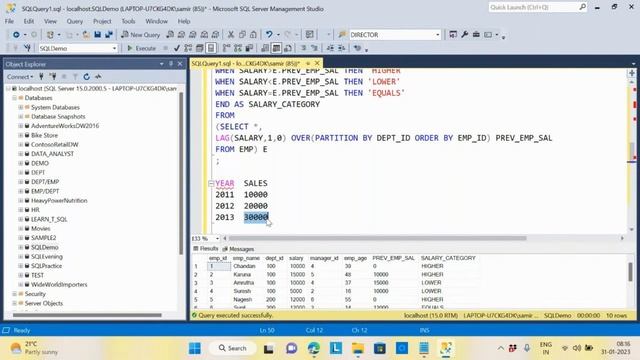Click the Increase Indent icon
The width and height of the screenshot is (640, 360).
[341, 48]
